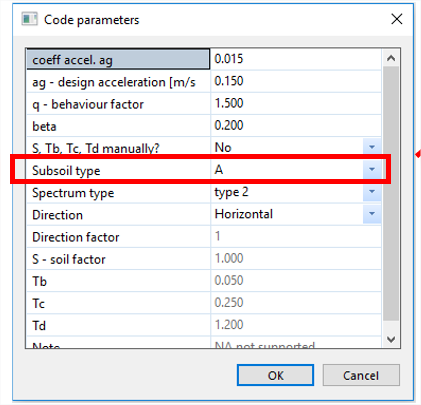
Task: Click the Cancel button
Action: click(361, 375)
